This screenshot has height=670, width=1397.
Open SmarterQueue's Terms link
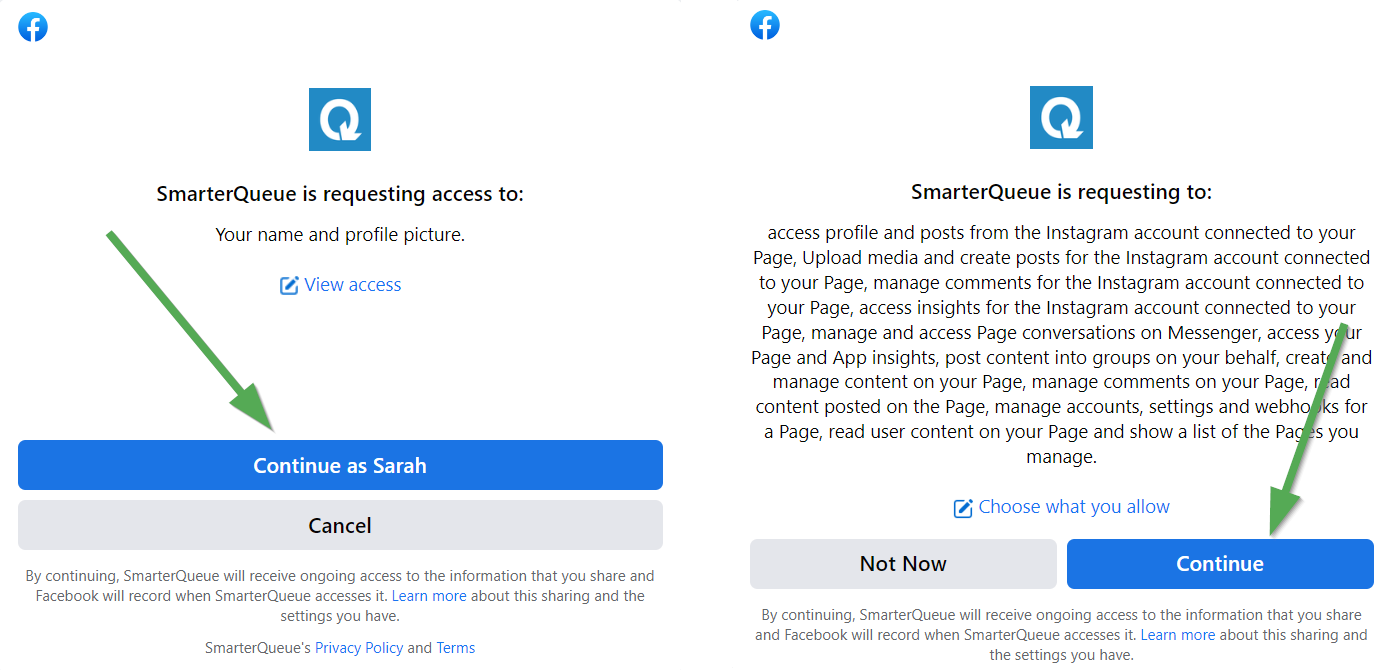tap(455, 647)
